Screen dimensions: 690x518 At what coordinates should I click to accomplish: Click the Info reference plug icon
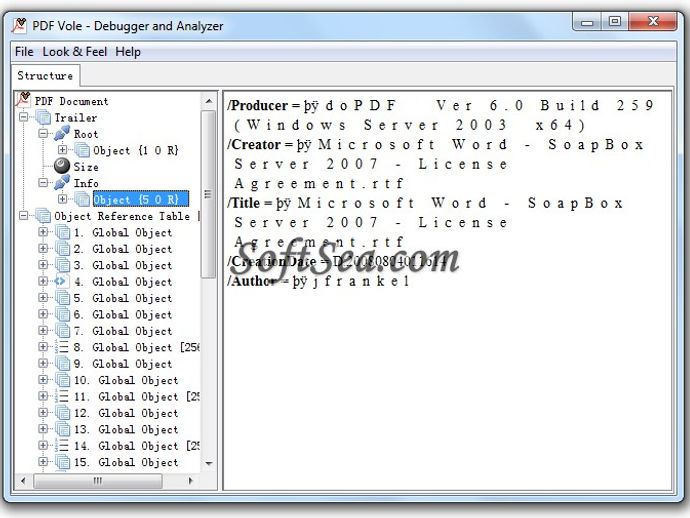pyautogui.click(x=62, y=183)
